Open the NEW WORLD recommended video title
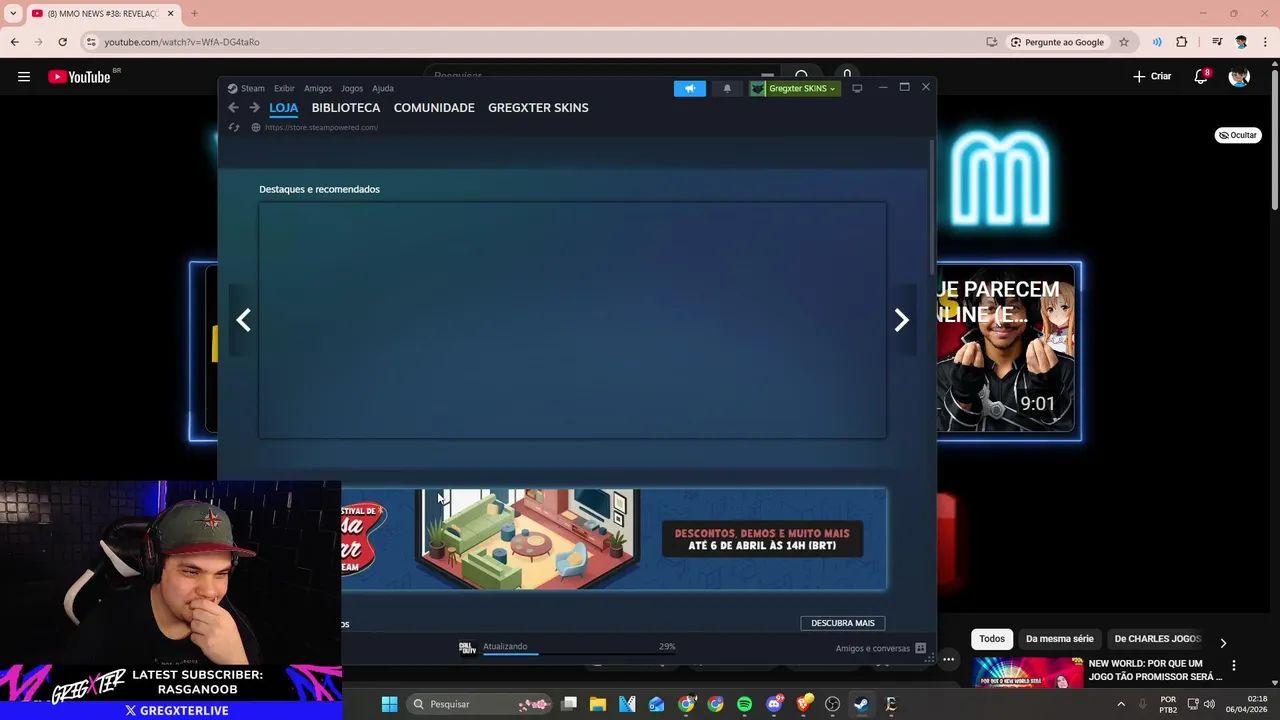Screen dimensions: 1280x720 click(x=1155, y=670)
